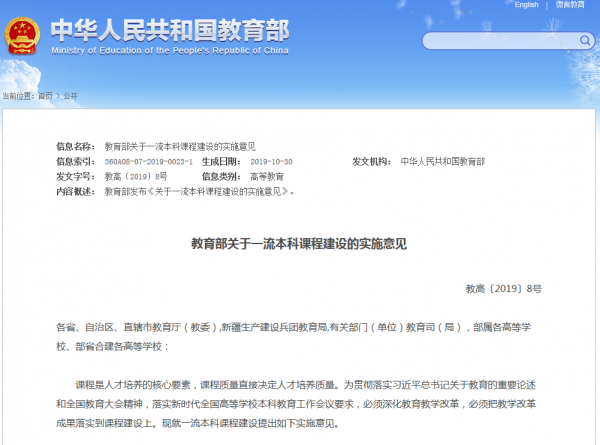Click the 信息索引 label
Viewport: 600px width, 445px height.
pyautogui.click(x=75, y=161)
